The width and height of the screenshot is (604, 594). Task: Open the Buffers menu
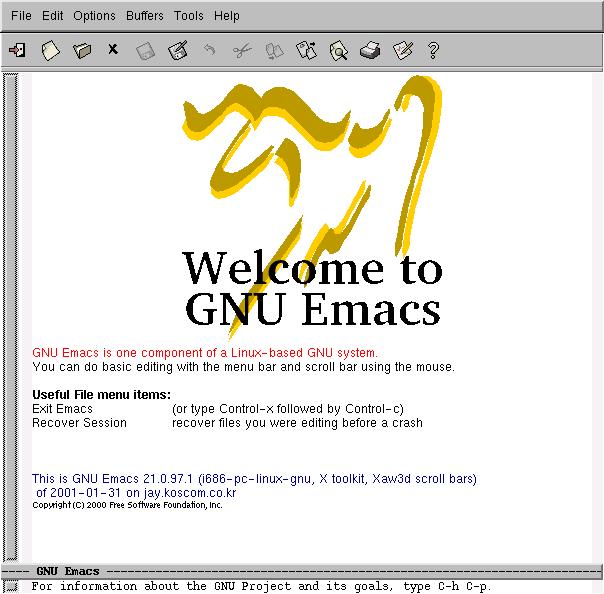pyautogui.click(x=145, y=16)
